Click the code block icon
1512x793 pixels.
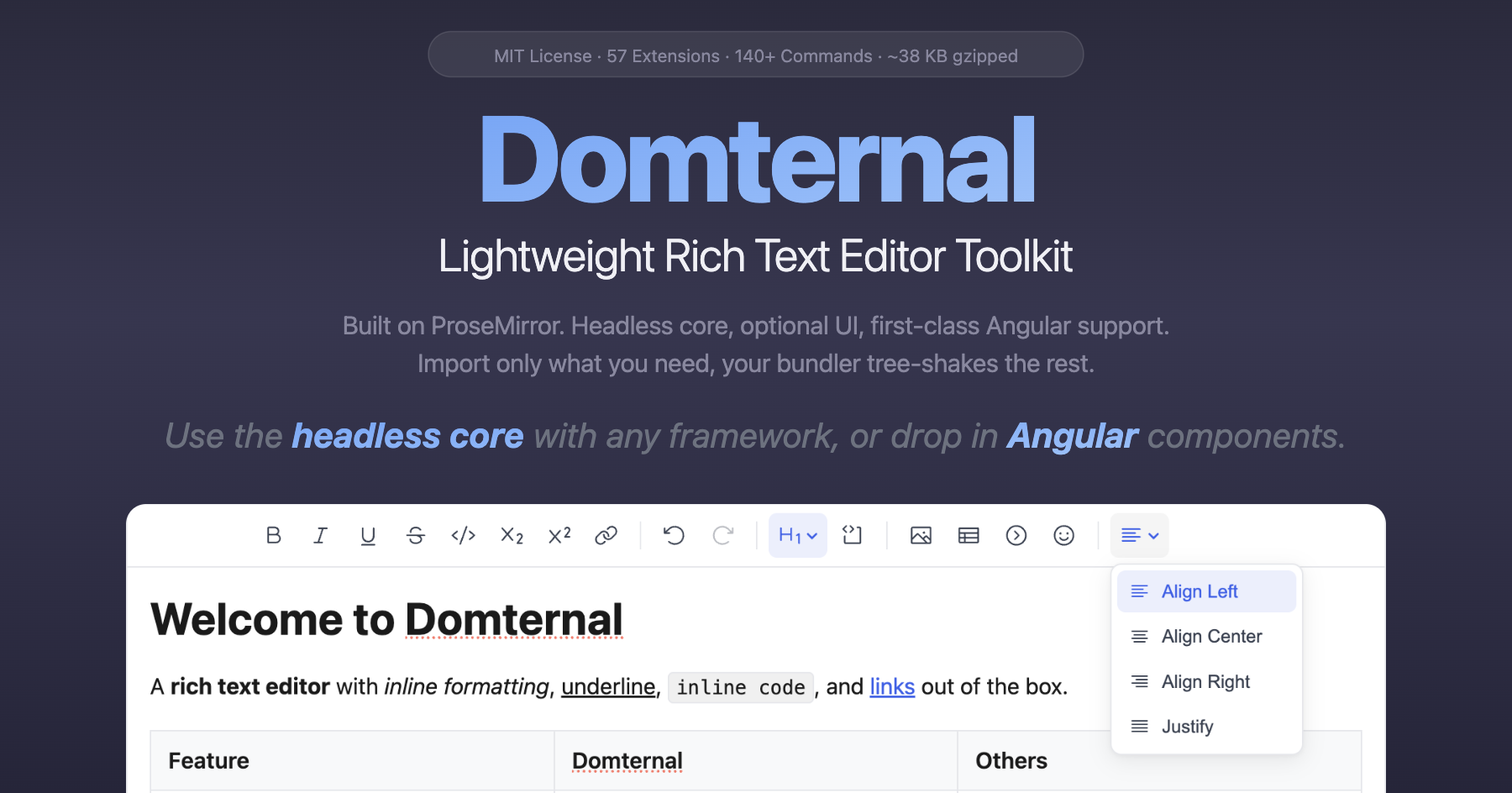point(853,535)
